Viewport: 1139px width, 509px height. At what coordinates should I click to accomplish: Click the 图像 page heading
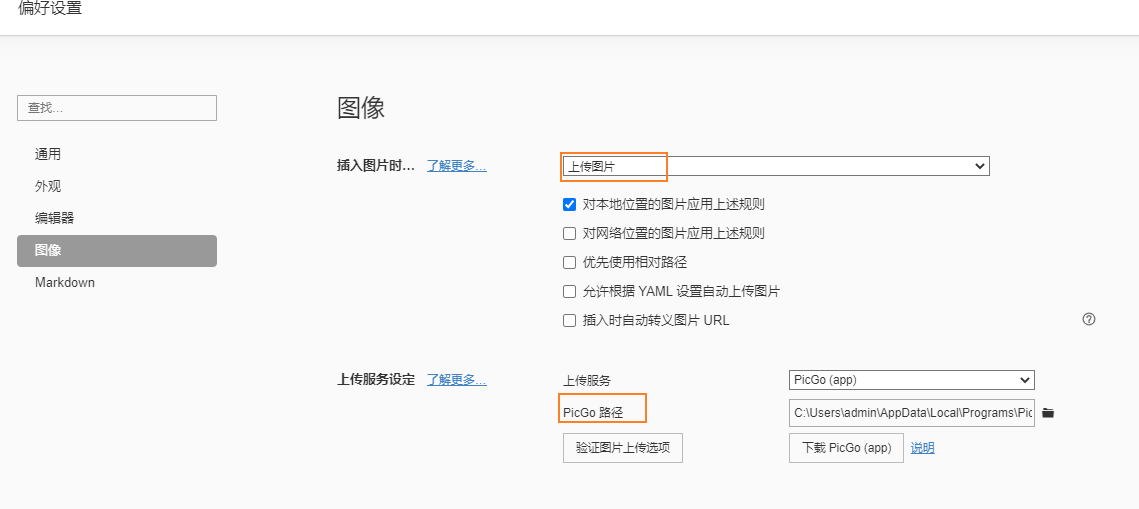click(x=361, y=107)
